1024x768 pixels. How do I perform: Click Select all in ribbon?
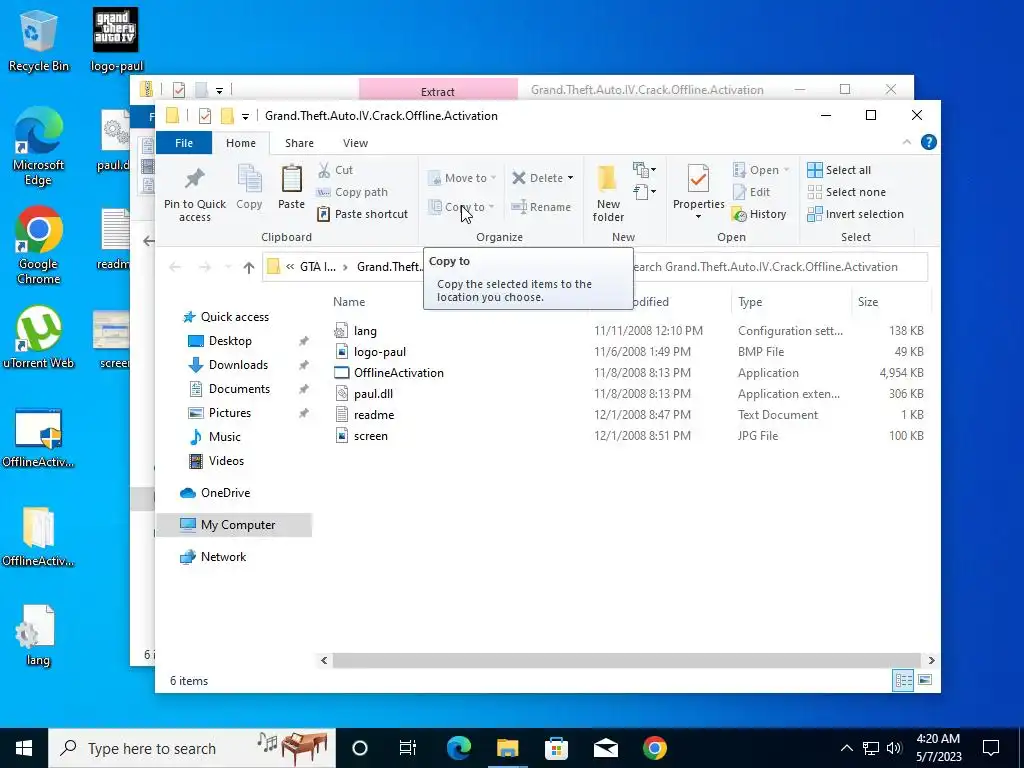(x=839, y=170)
